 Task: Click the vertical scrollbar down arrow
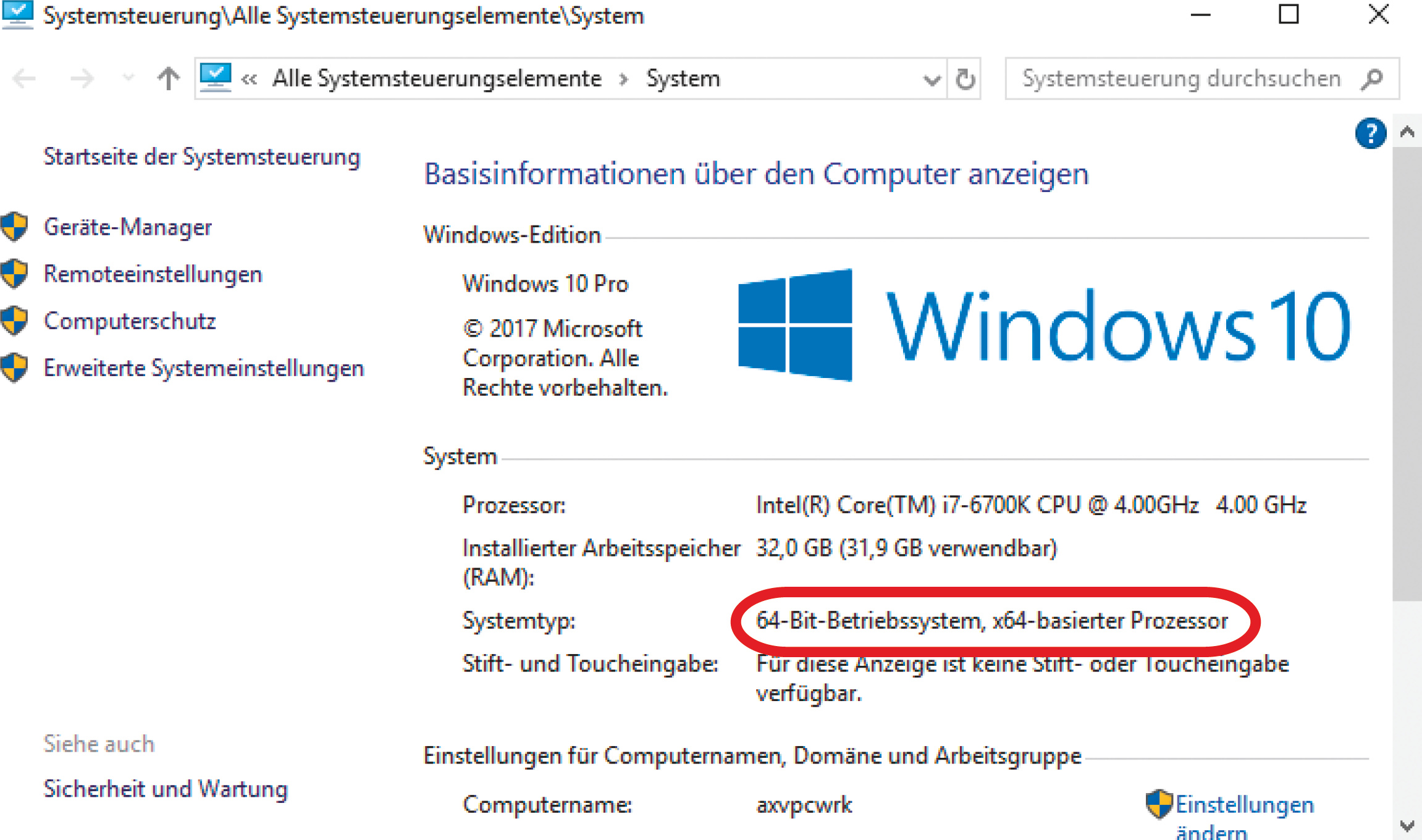tap(1407, 826)
